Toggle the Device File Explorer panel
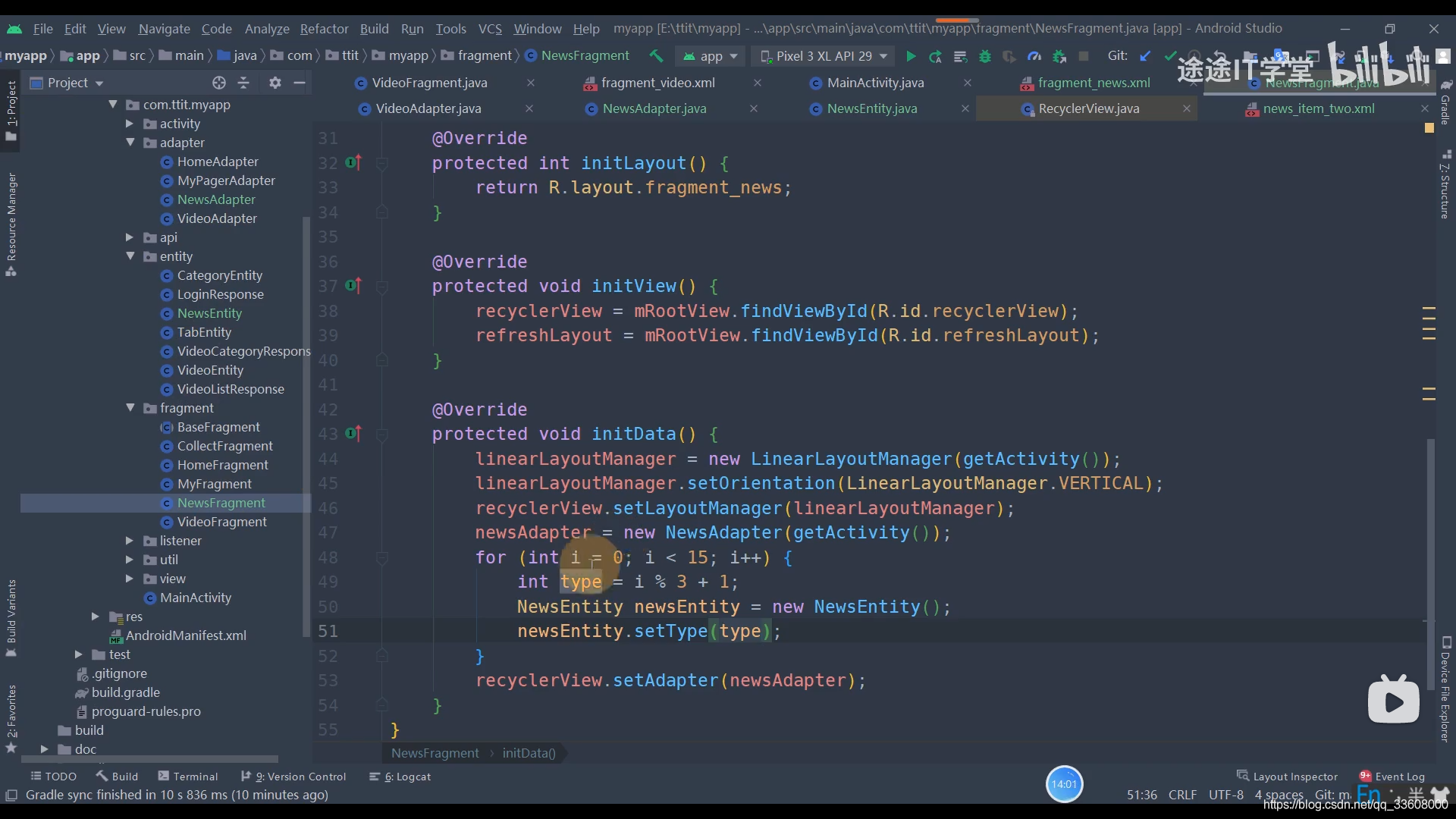Image resolution: width=1456 pixels, height=819 pixels. 1445,689
